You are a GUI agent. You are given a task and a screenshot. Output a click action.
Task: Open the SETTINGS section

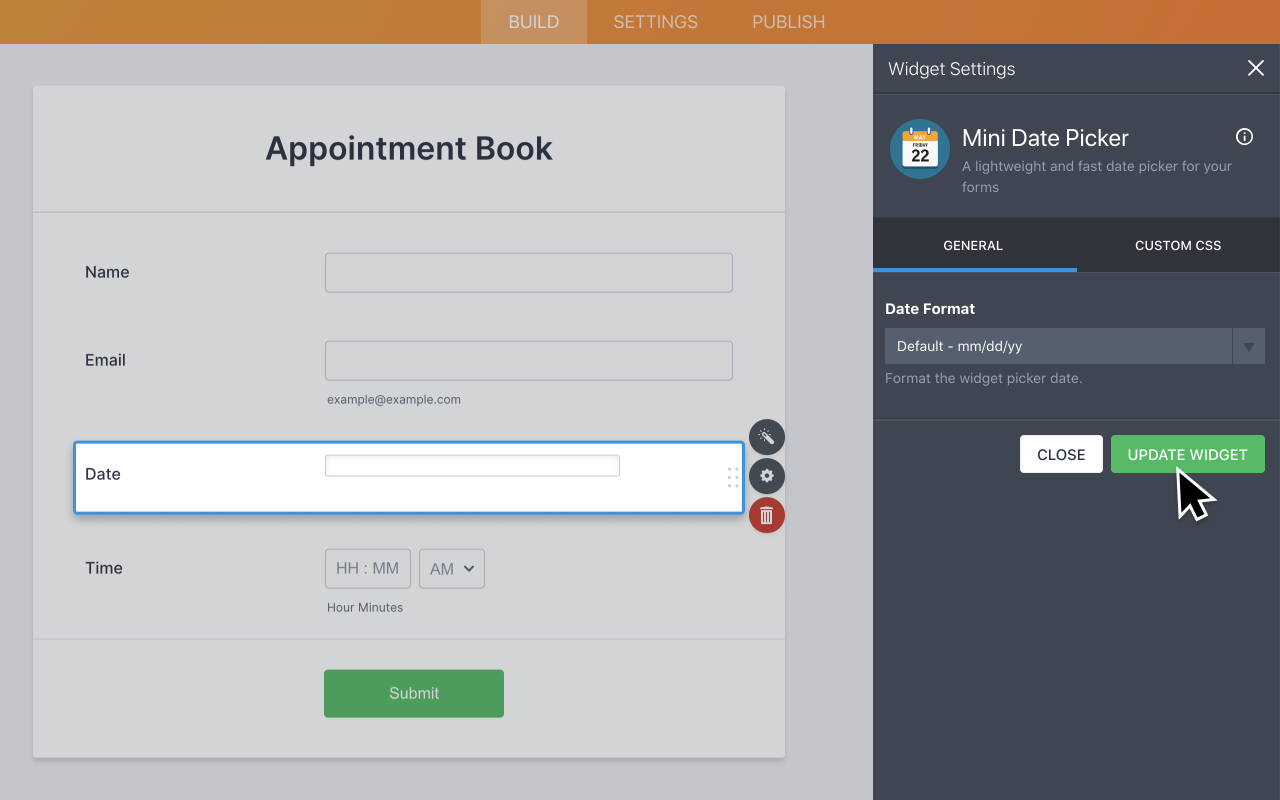[x=655, y=21]
